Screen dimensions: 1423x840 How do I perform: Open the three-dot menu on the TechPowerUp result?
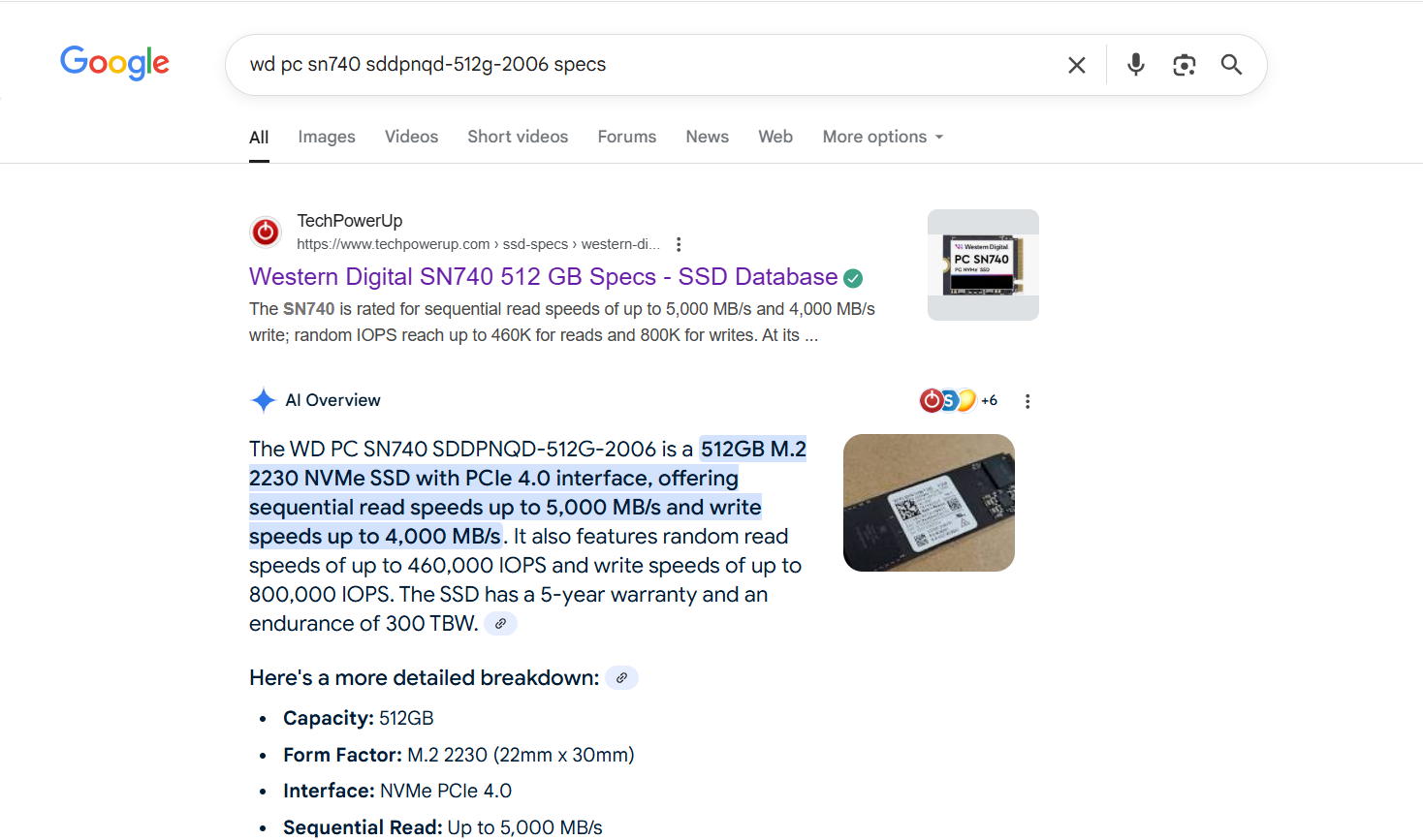coord(679,244)
